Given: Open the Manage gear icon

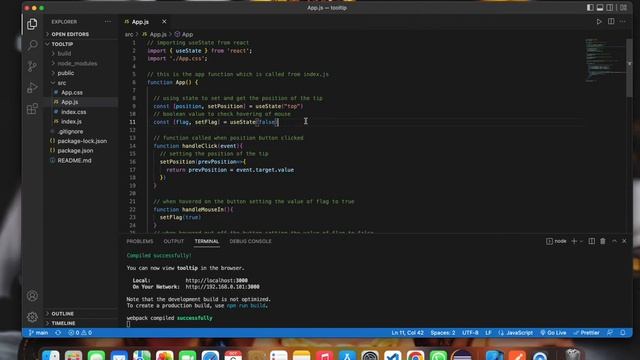Looking at the screenshot, I should [x=32, y=317].
